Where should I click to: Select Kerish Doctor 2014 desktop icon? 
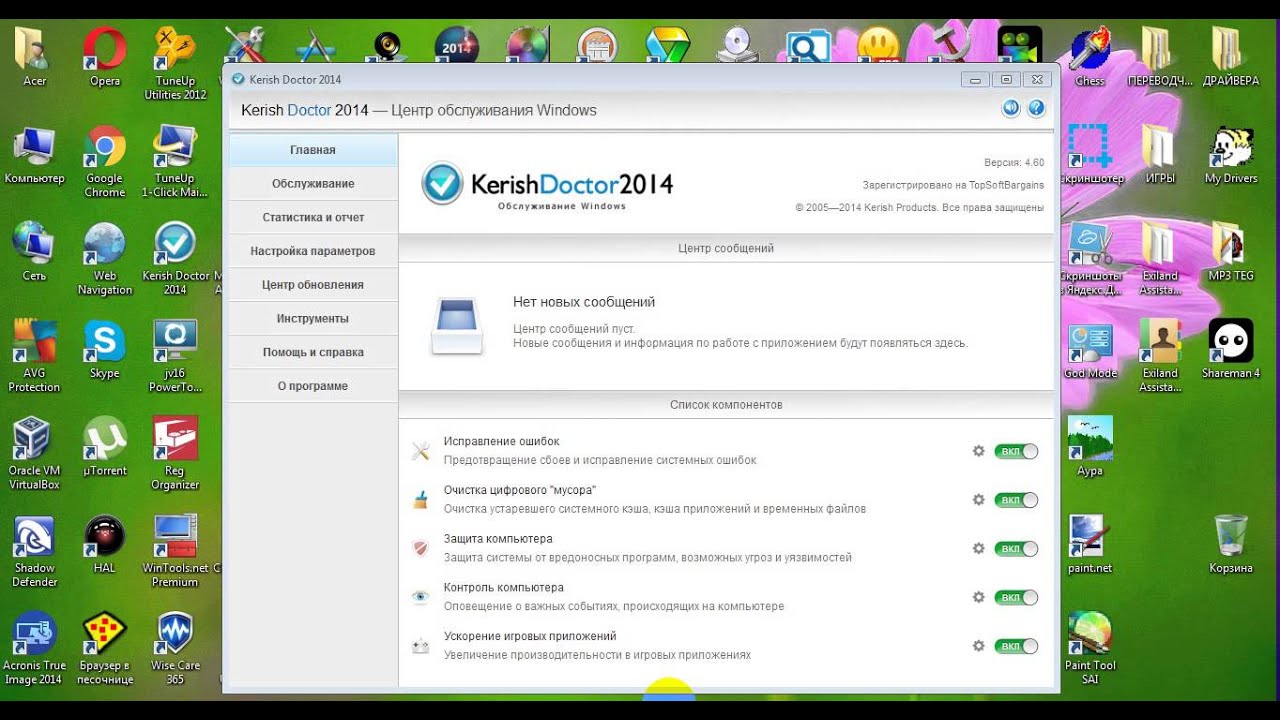click(176, 259)
